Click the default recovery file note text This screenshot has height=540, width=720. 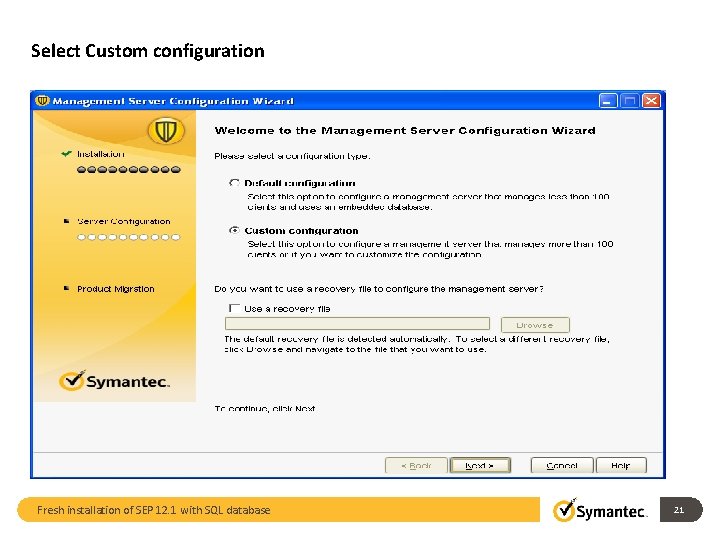tap(417, 344)
